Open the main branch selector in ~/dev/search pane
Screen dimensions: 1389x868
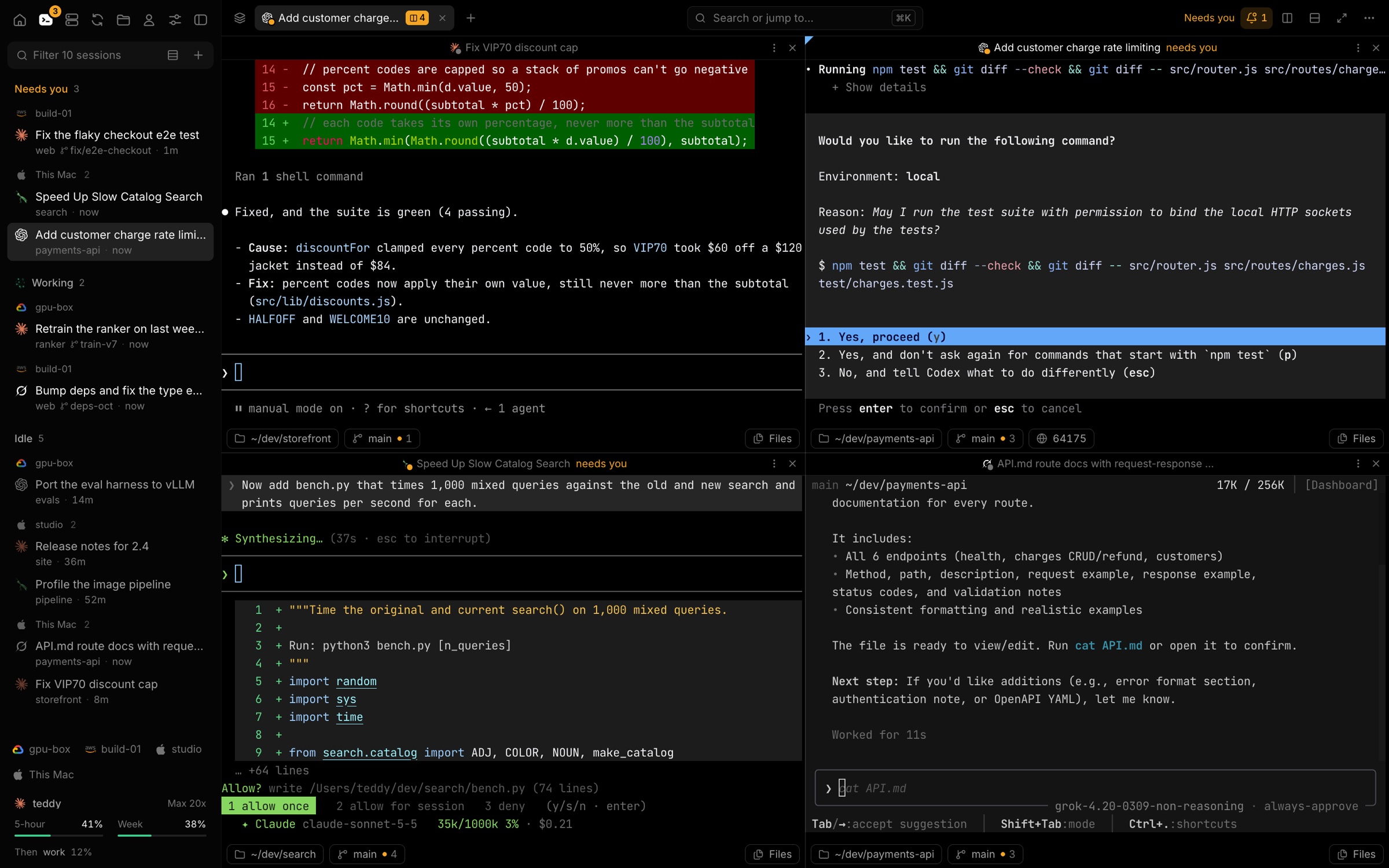(367, 854)
